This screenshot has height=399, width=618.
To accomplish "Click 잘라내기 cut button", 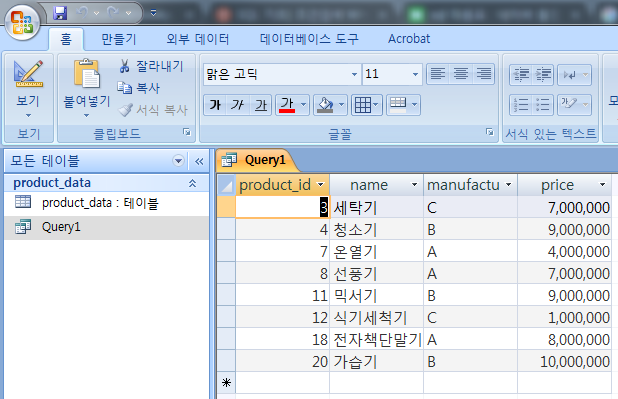I will click(x=151, y=66).
